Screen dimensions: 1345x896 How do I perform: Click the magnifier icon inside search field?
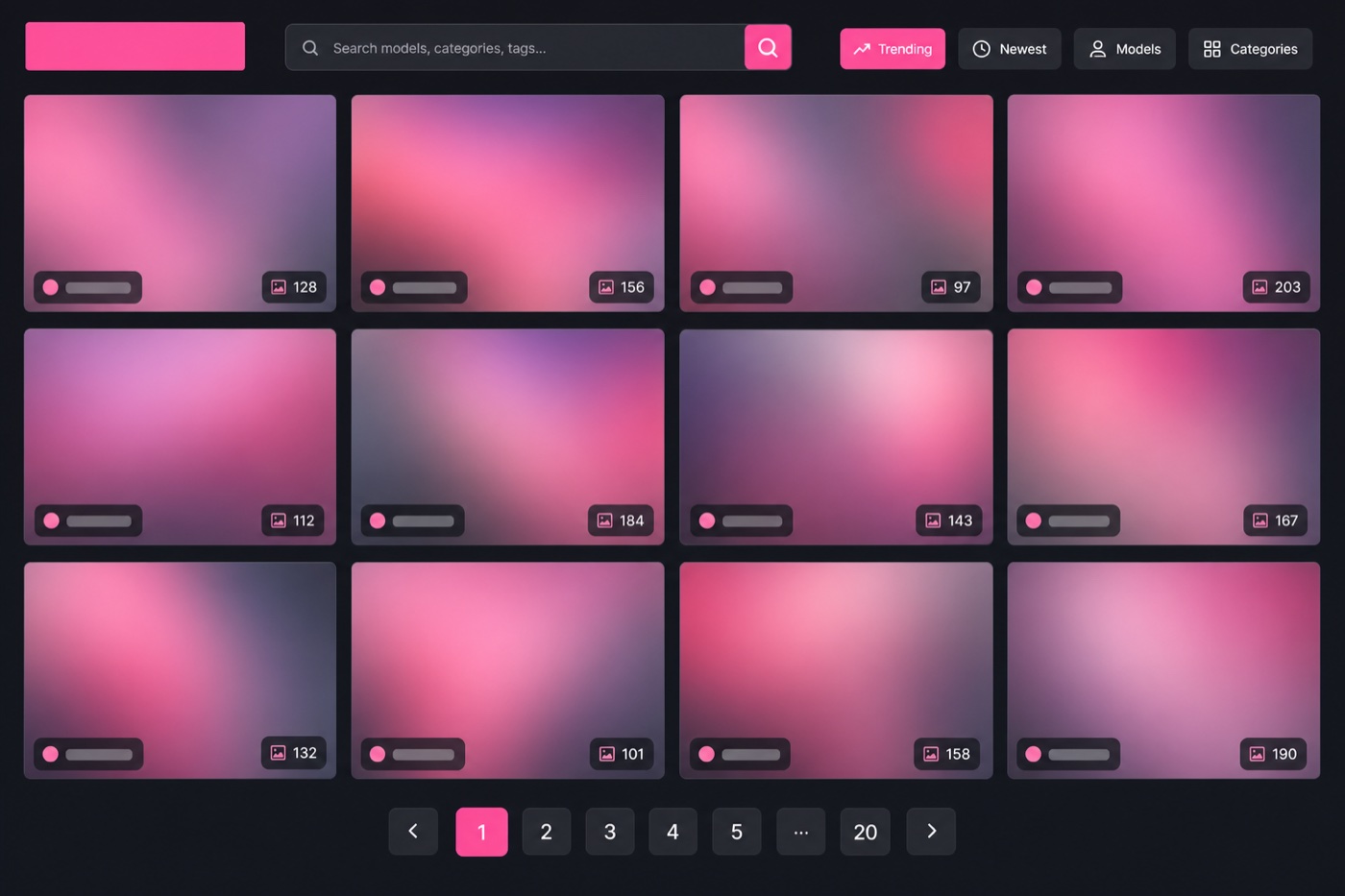pos(310,48)
